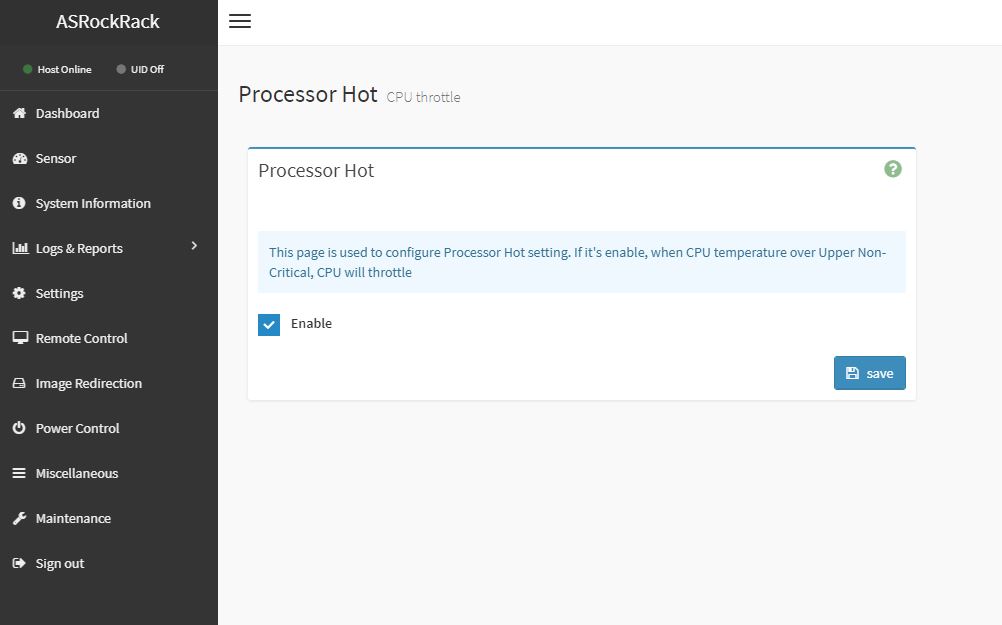Click the System Information info icon
Screen dimensions: 1002x625
(19, 203)
